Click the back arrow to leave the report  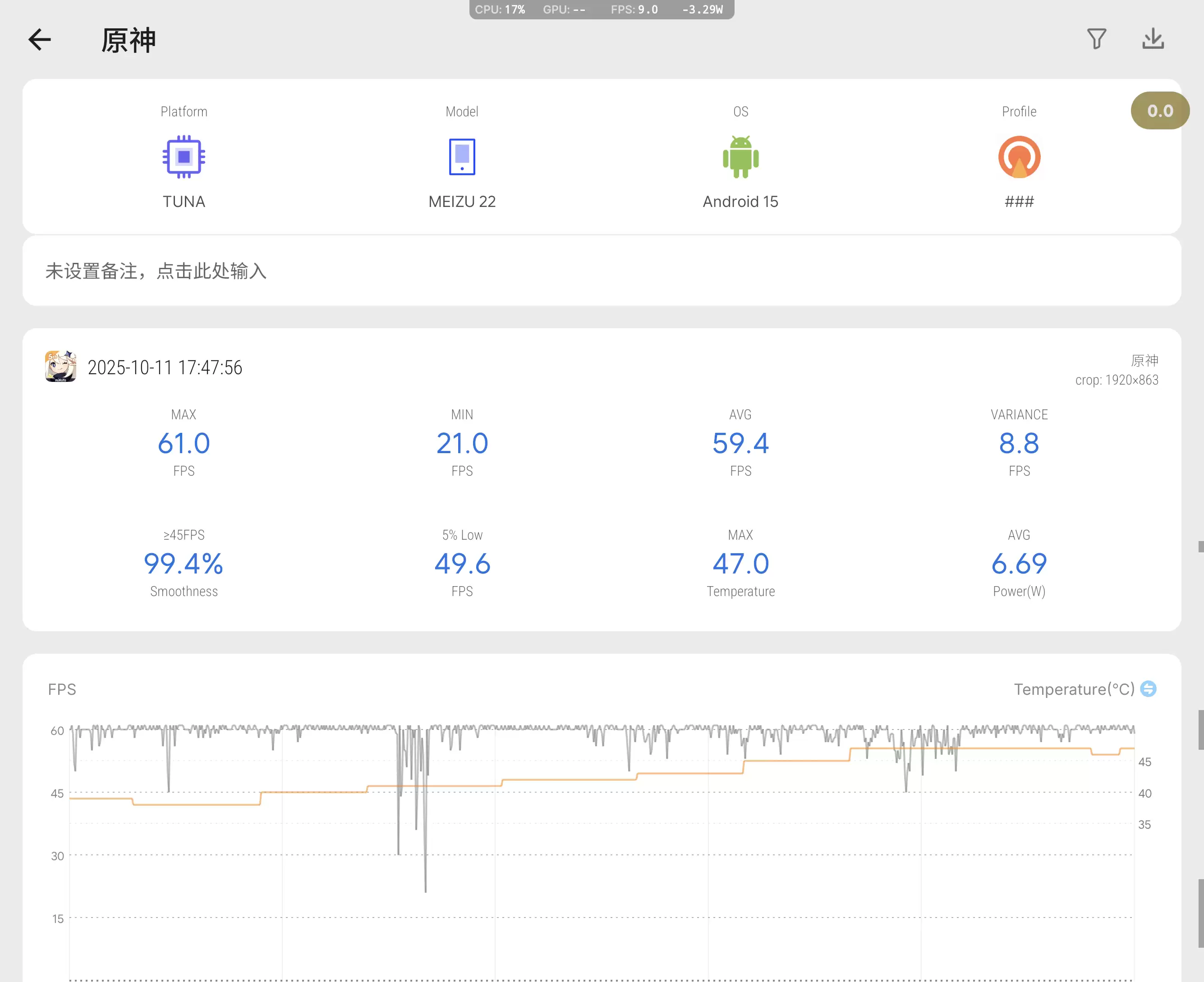pyautogui.click(x=40, y=40)
